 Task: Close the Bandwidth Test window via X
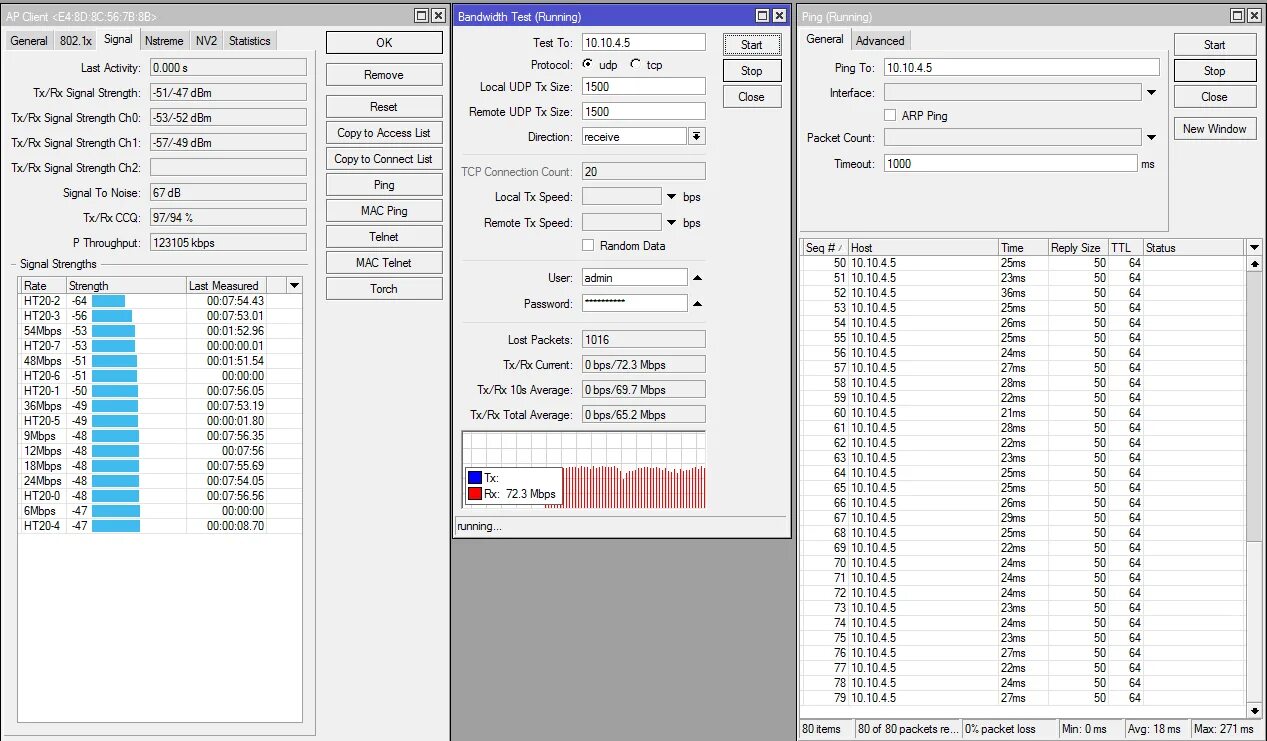[779, 16]
